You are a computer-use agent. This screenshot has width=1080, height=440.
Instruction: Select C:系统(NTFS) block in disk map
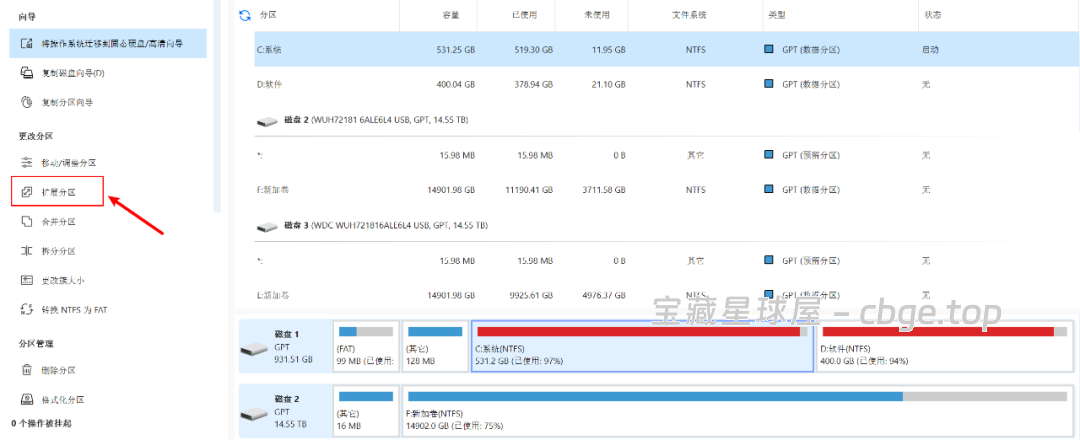tap(642, 346)
